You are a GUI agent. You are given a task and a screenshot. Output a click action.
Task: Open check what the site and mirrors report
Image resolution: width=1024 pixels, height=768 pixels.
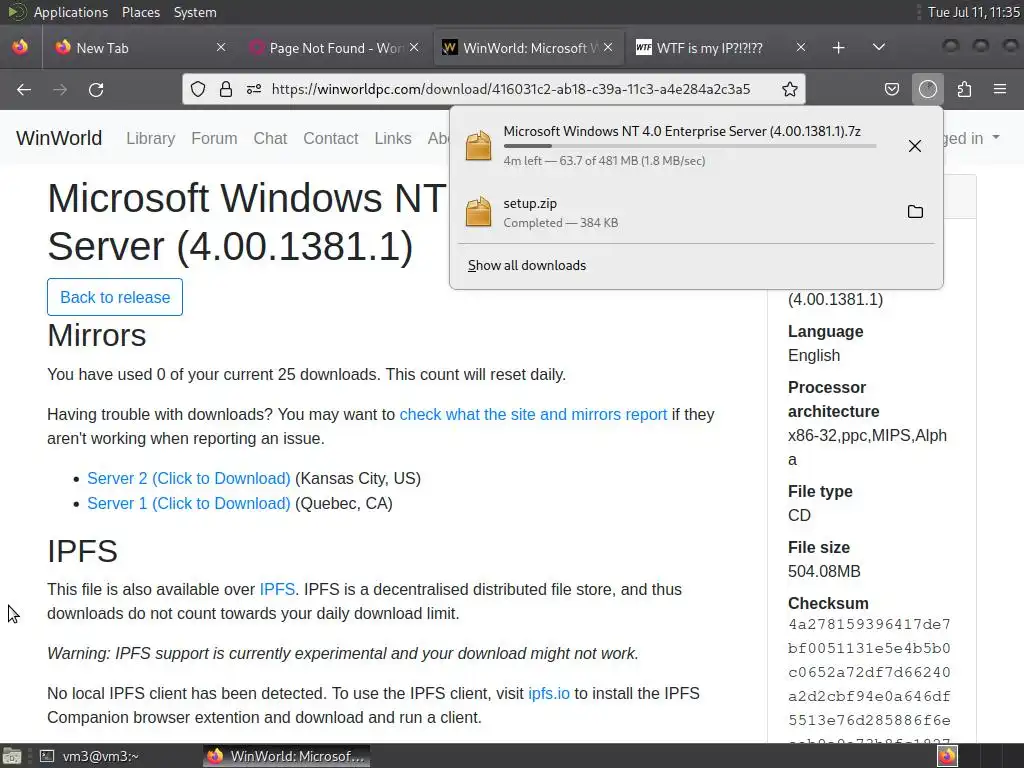(533, 415)
